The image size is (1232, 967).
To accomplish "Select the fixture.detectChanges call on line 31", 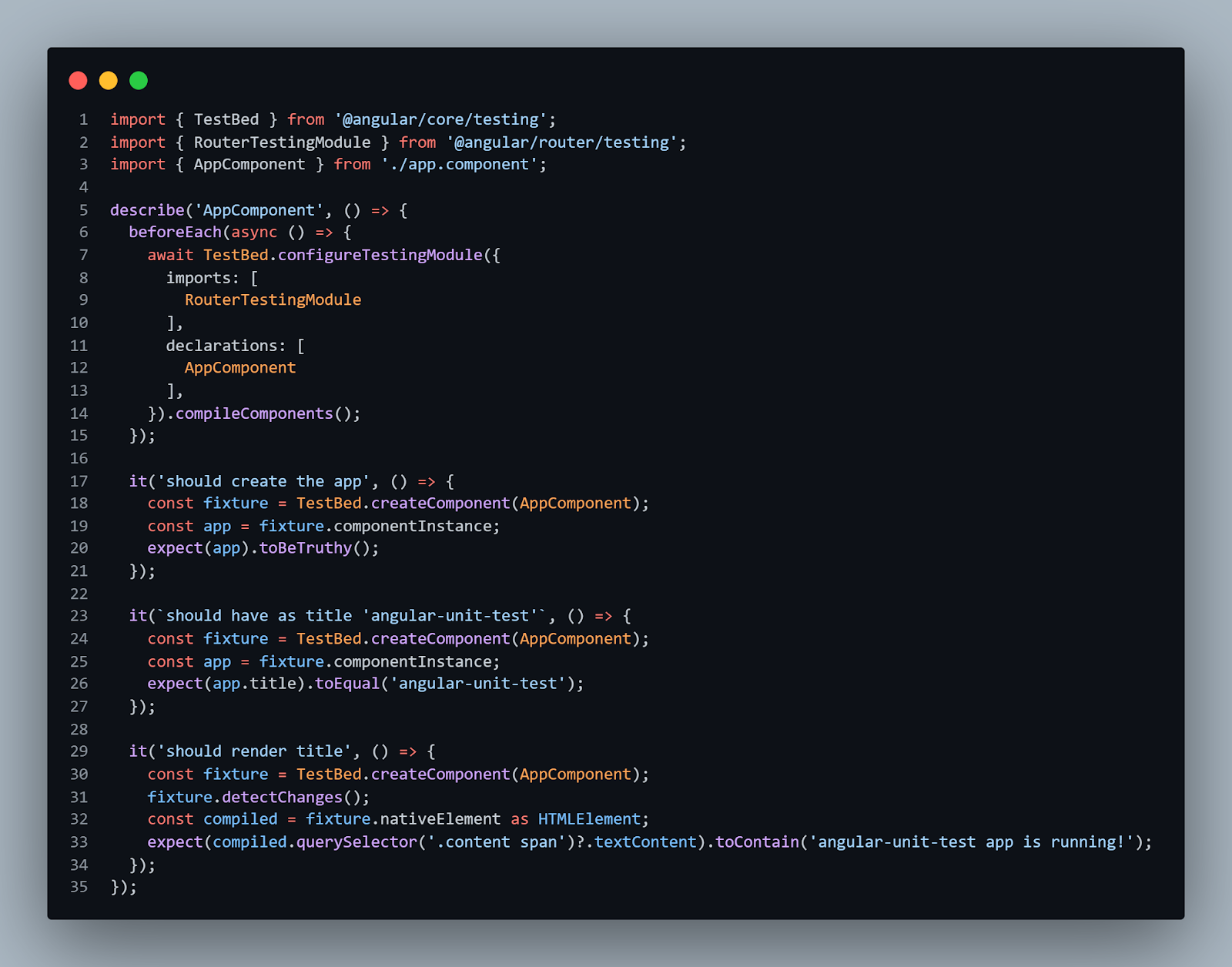I will click(x=257, y=797).
